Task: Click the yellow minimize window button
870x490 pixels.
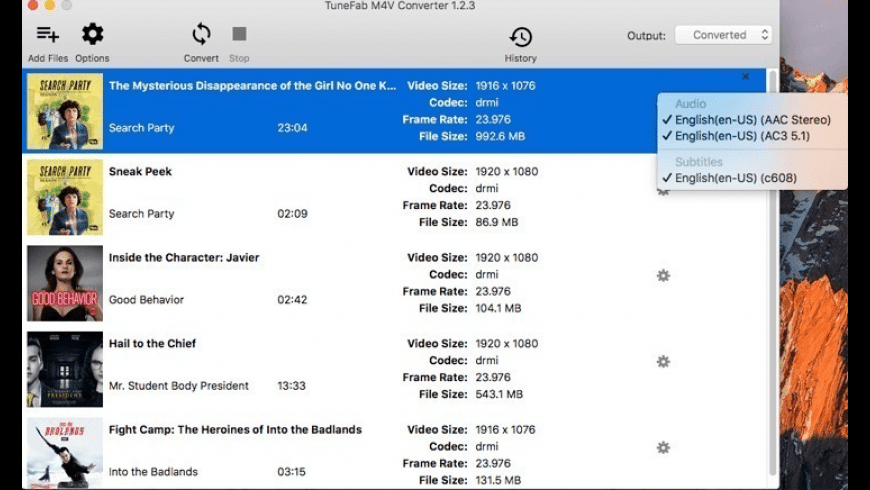Action: tap(50, 5)
